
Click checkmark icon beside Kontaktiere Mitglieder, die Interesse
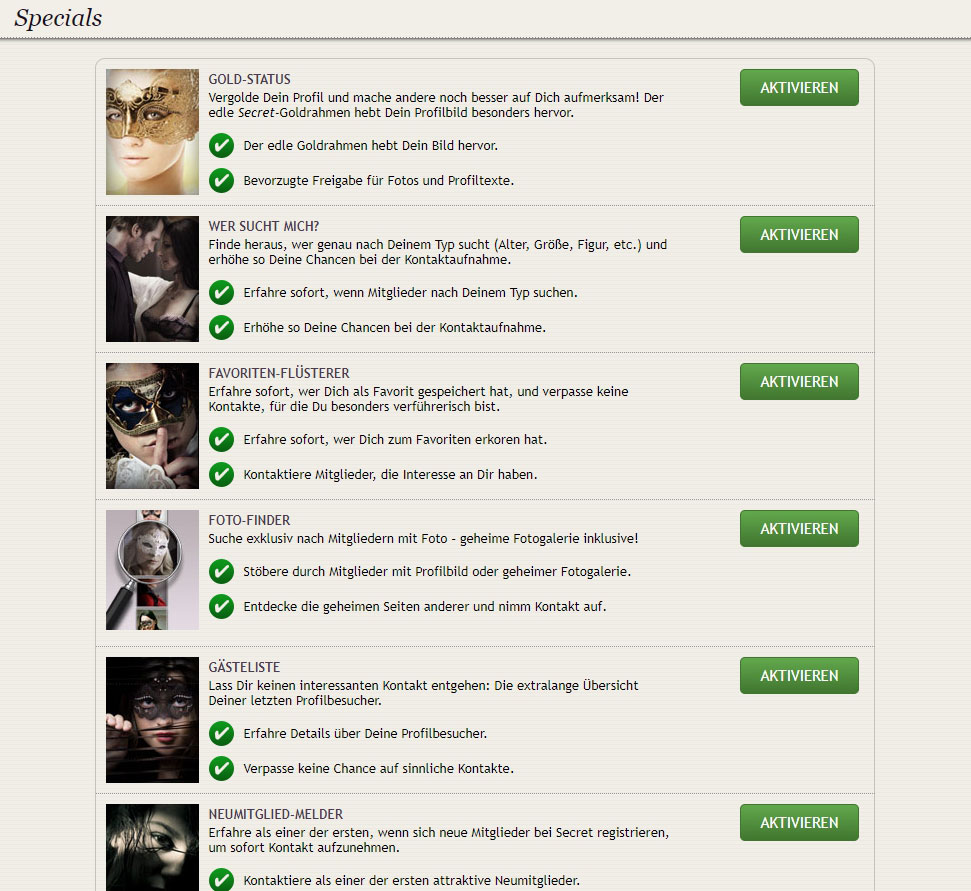coord(221,475)
